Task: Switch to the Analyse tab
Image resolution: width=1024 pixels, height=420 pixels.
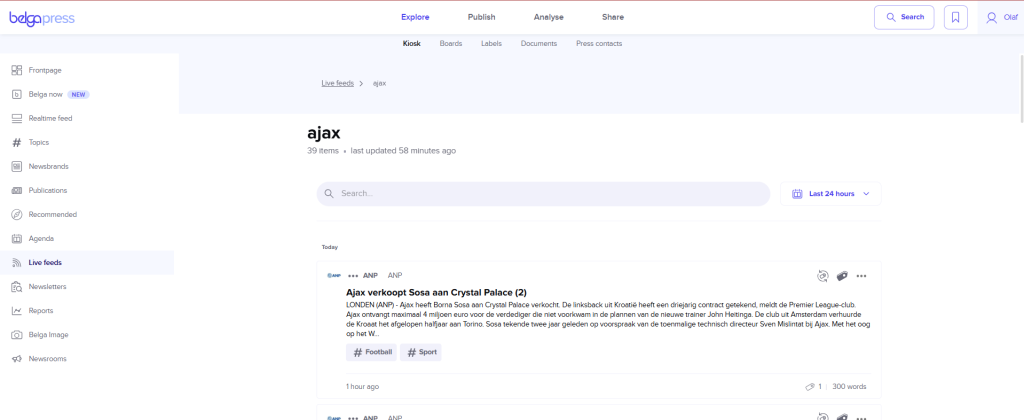Action: tap(548, 17)
